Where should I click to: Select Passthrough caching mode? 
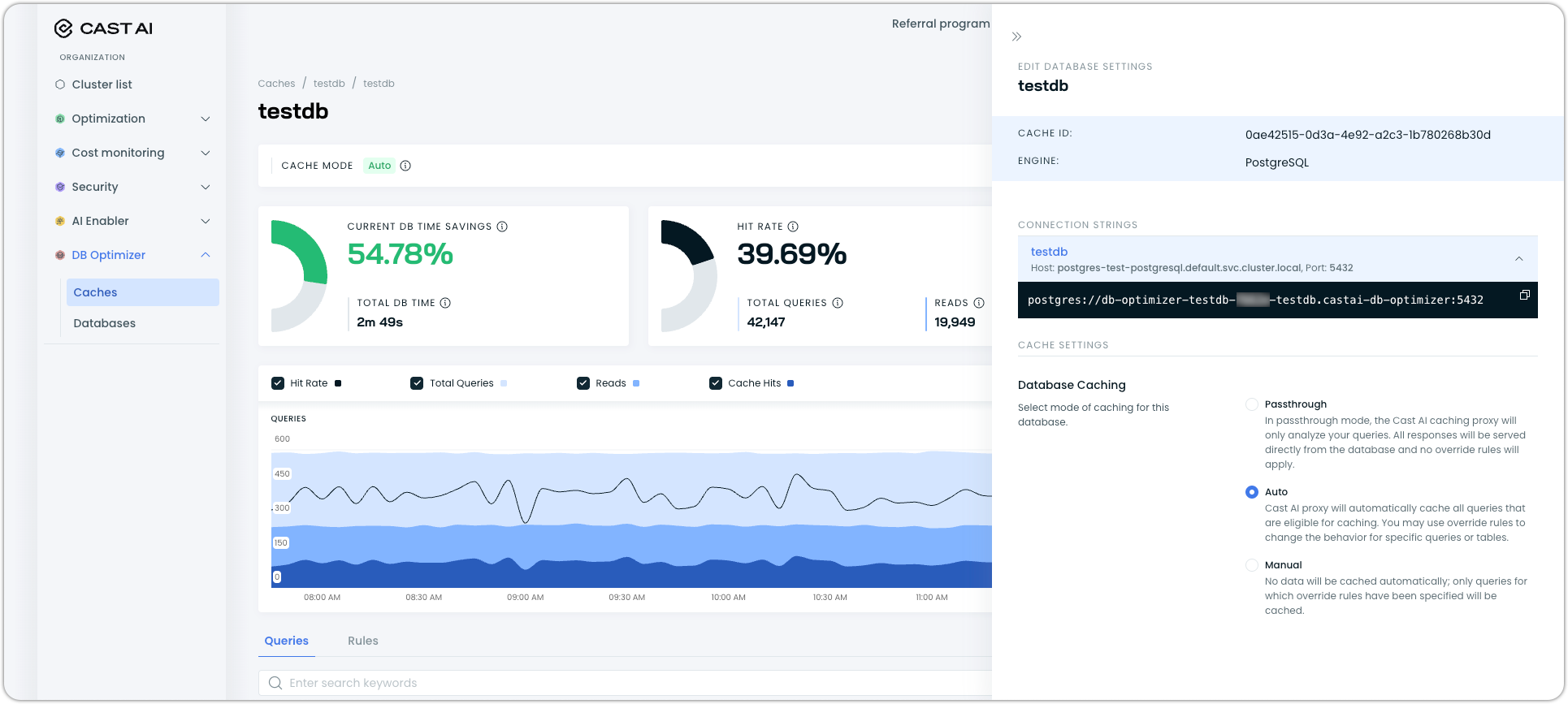[x=1252, y=404]
